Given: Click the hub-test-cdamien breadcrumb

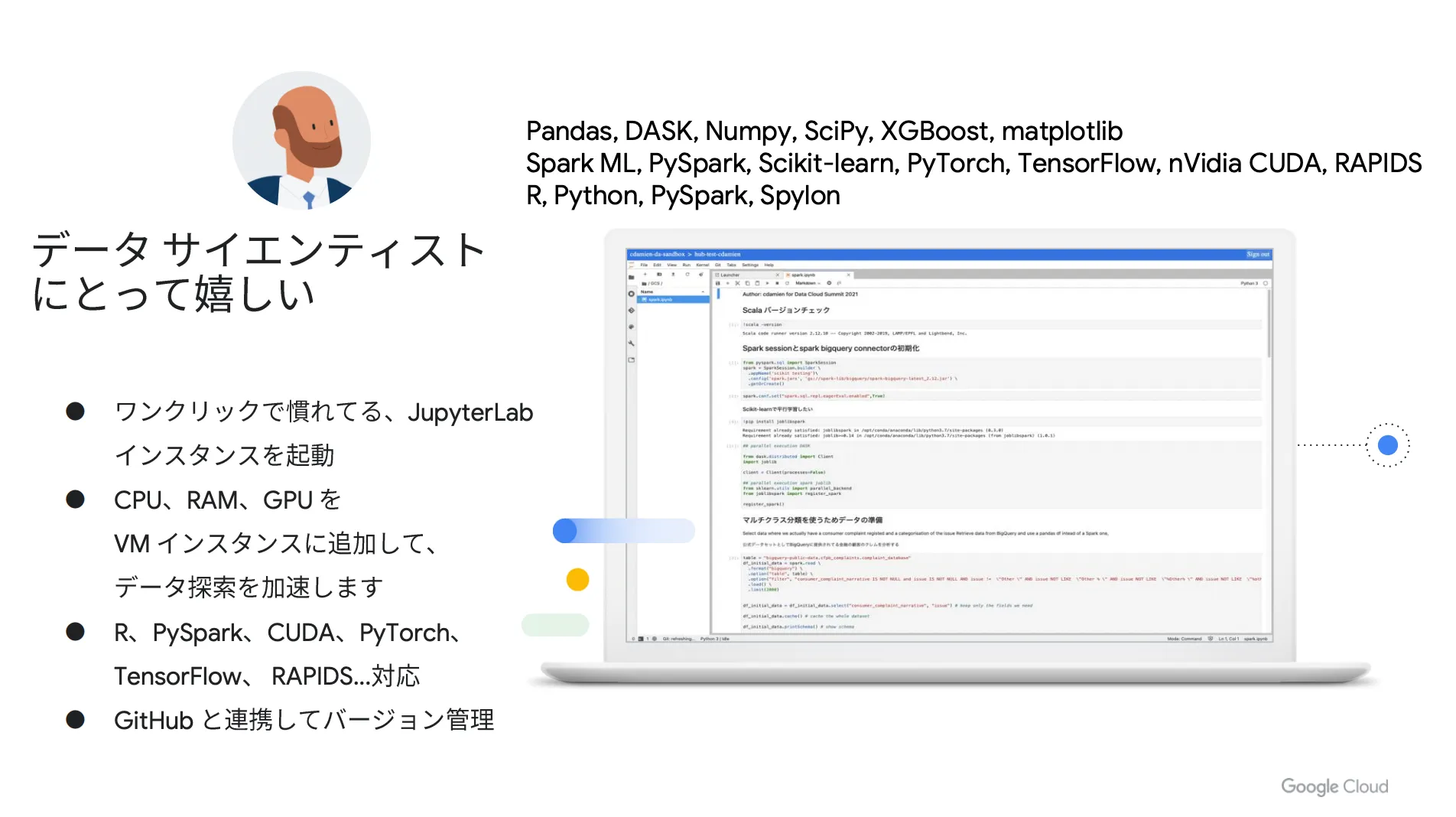Looking at the screenshot, I should pos(717,254).
